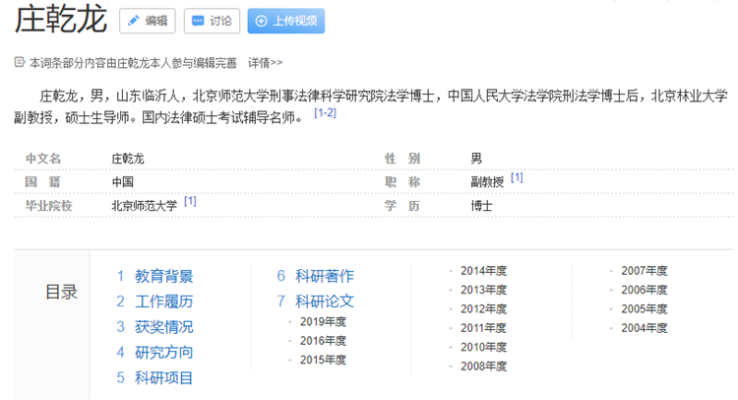The height and width of the screenshot is (400, 738).
Task: Select the 2019年度 subsection link
Action: [x=322, y=321]
